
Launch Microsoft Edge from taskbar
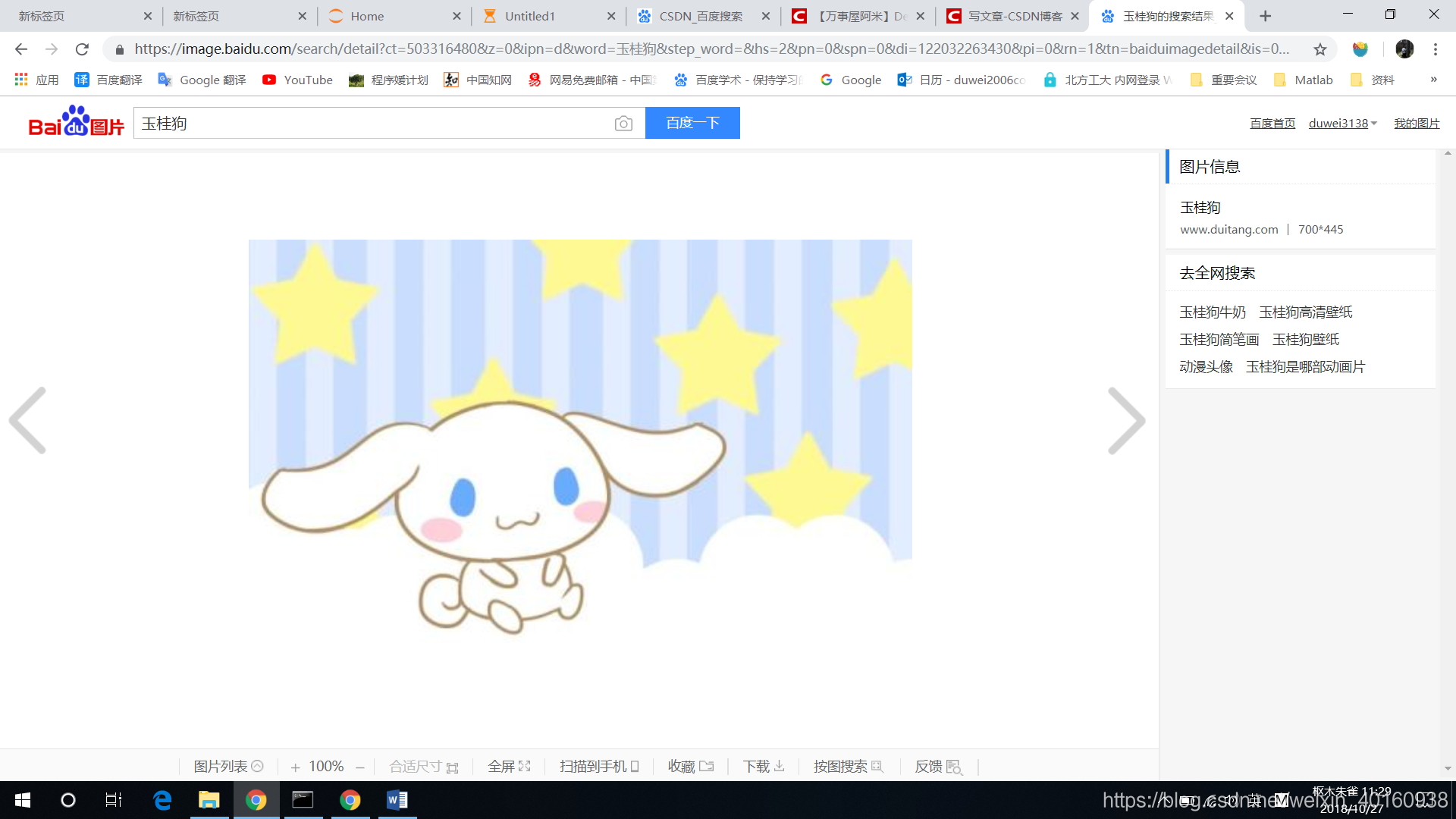coord(162,800)
